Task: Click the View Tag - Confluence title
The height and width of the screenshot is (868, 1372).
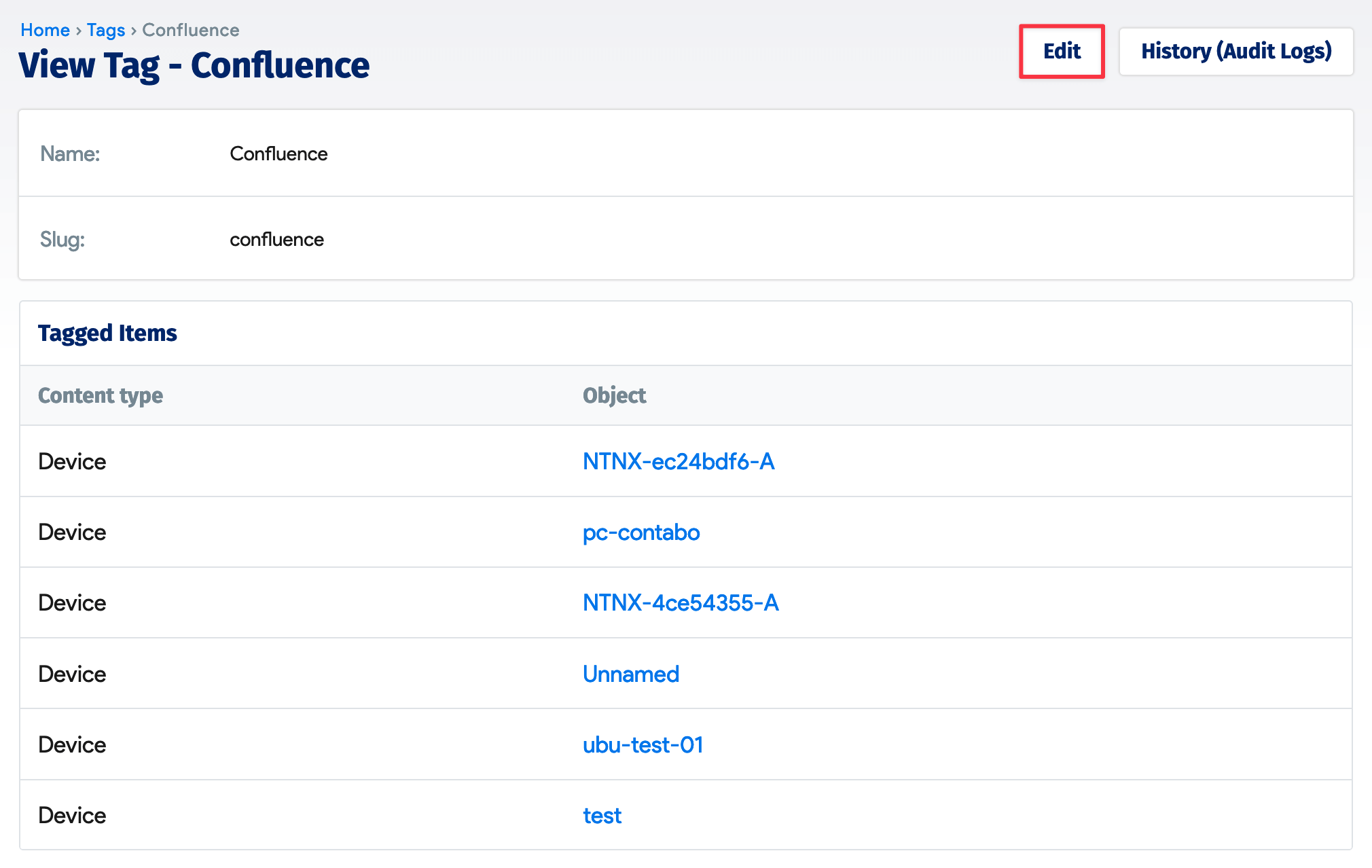Action: pos(194,66)
